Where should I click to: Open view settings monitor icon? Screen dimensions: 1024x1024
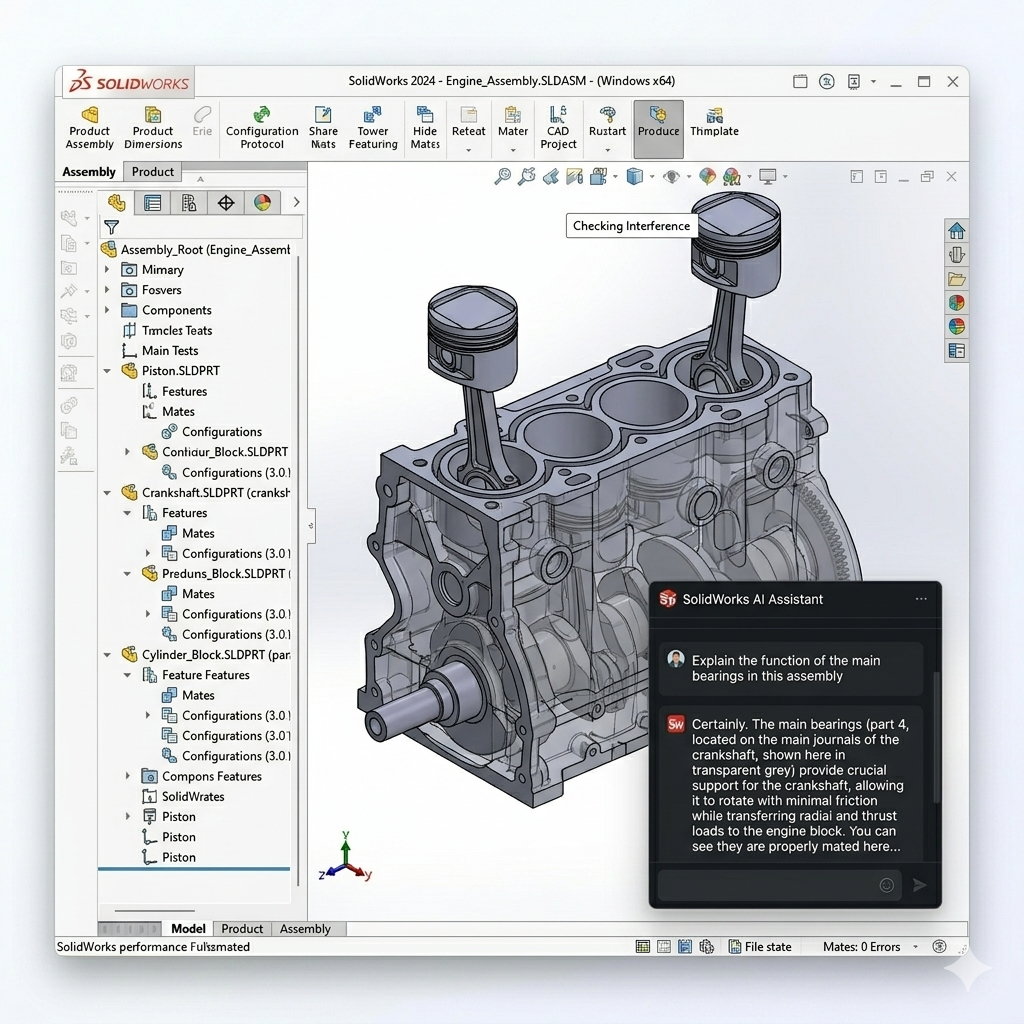pyautogui.click(x=767, y=176)
